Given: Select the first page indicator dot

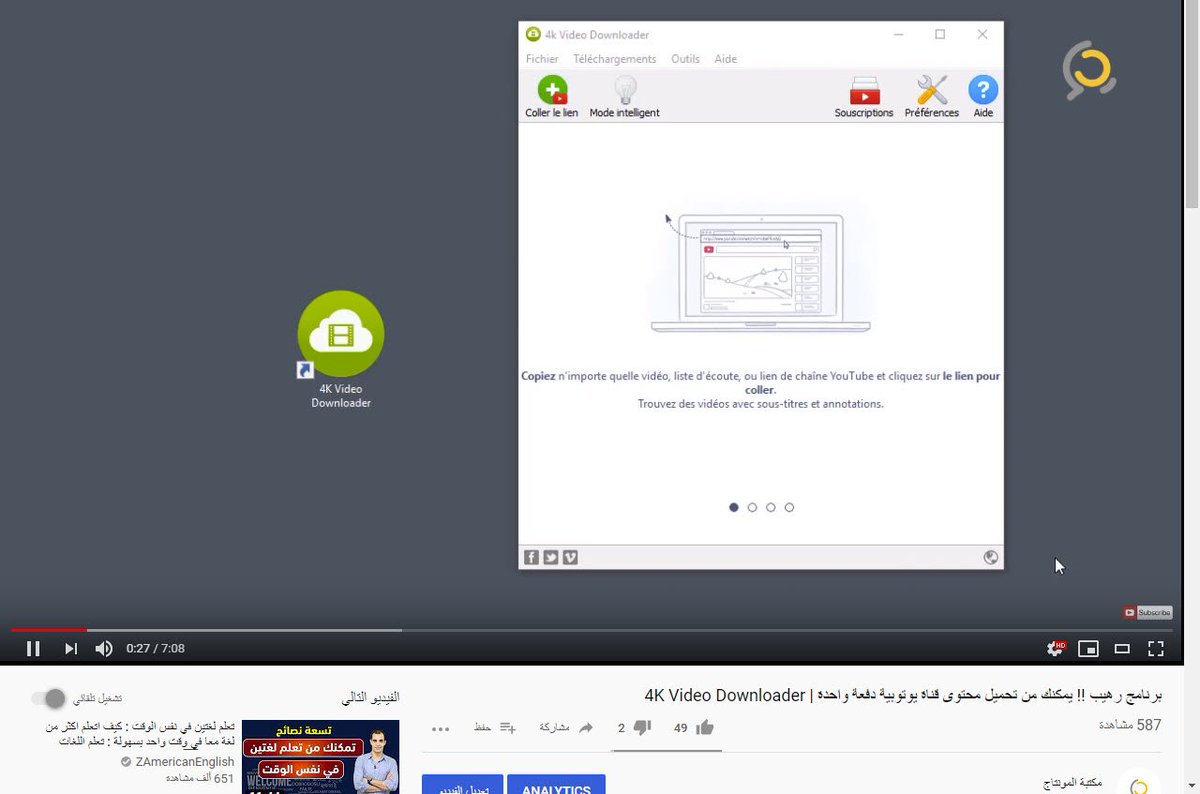Looking at the screenshot, I should tap(734, 507).
